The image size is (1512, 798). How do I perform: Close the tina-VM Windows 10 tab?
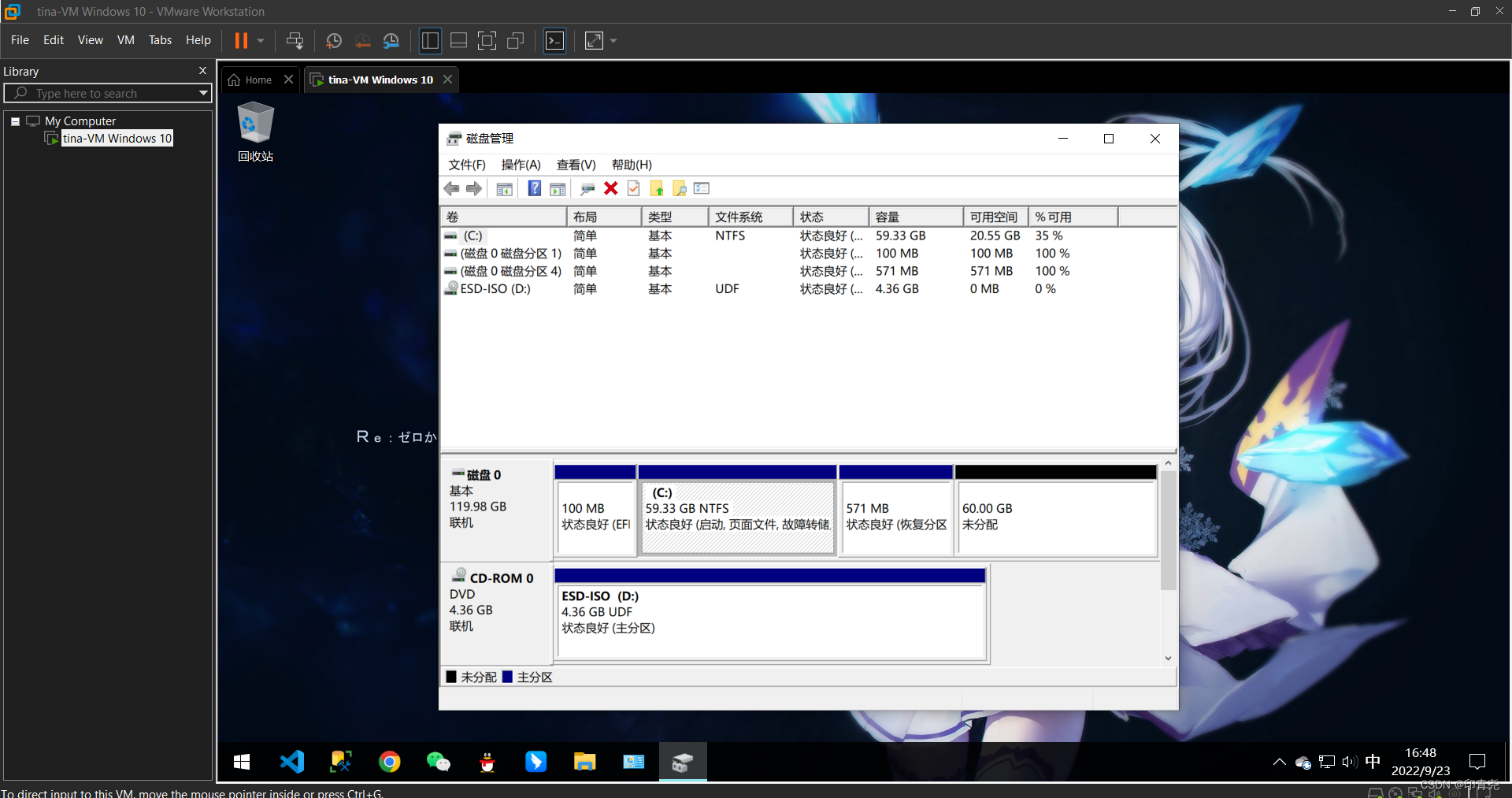click(x=447, y=80)
